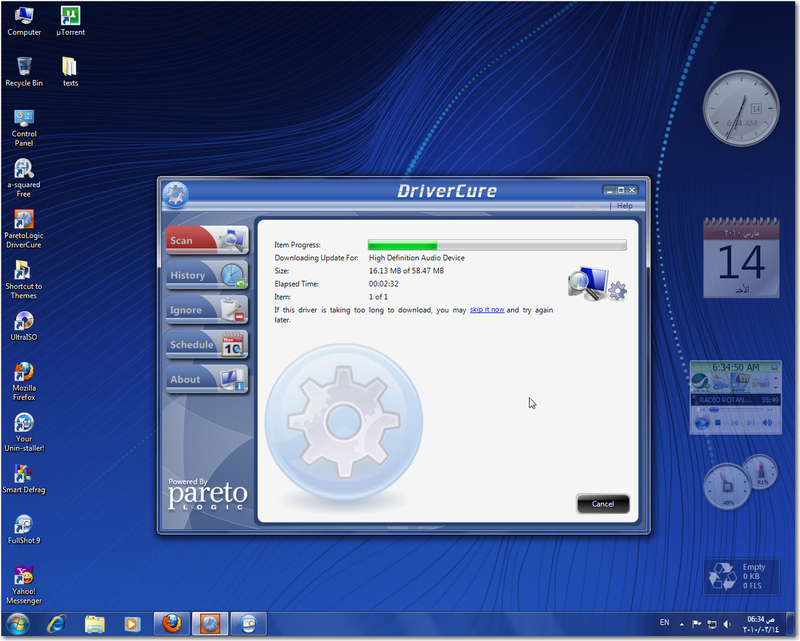800x641 pixels.
Task: Select the a-squared Free shortcut
Action: [x=23, y=179]
